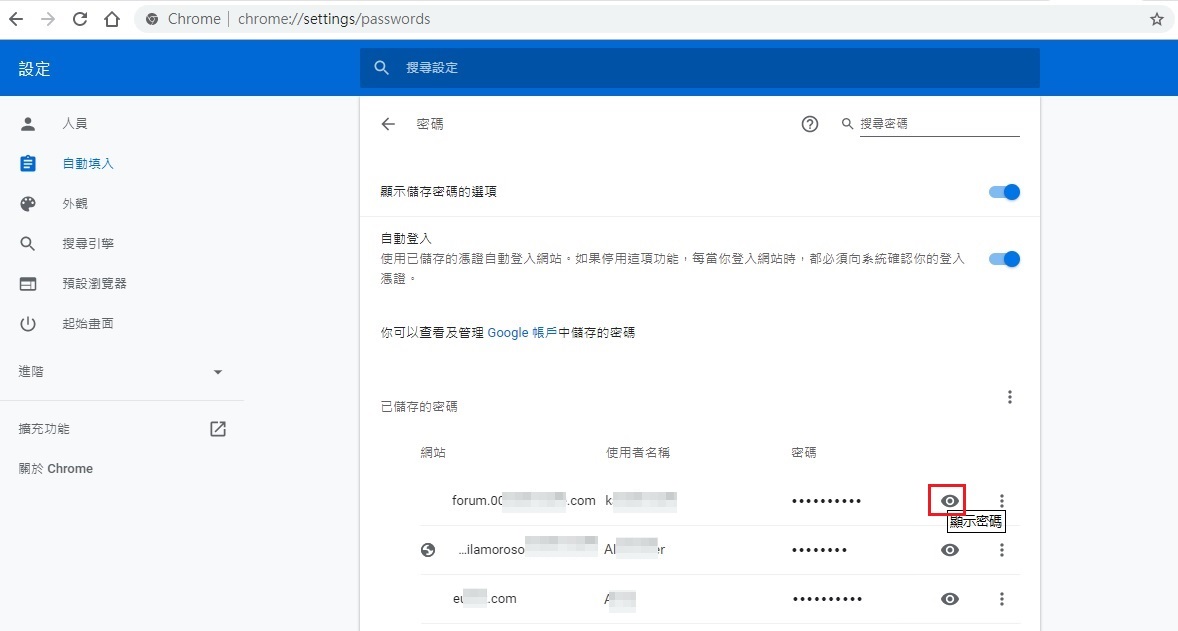1178x631 pixels.
Task: Click the 使用者名稱 column header
Action: click(x=638, y=452)
